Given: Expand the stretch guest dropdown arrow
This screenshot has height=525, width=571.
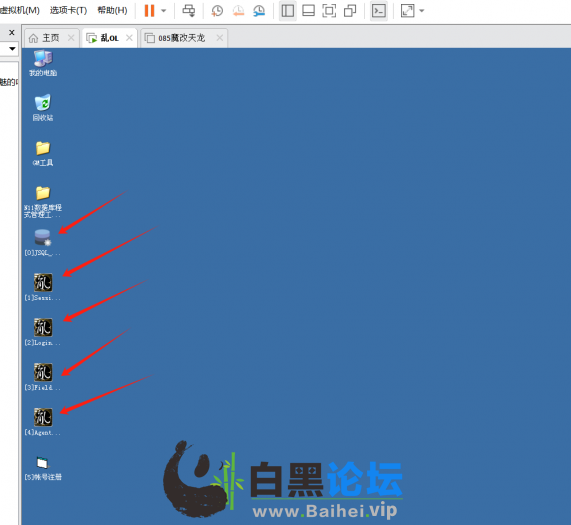Looking at the screenshot, I should (x=422, y=11).
